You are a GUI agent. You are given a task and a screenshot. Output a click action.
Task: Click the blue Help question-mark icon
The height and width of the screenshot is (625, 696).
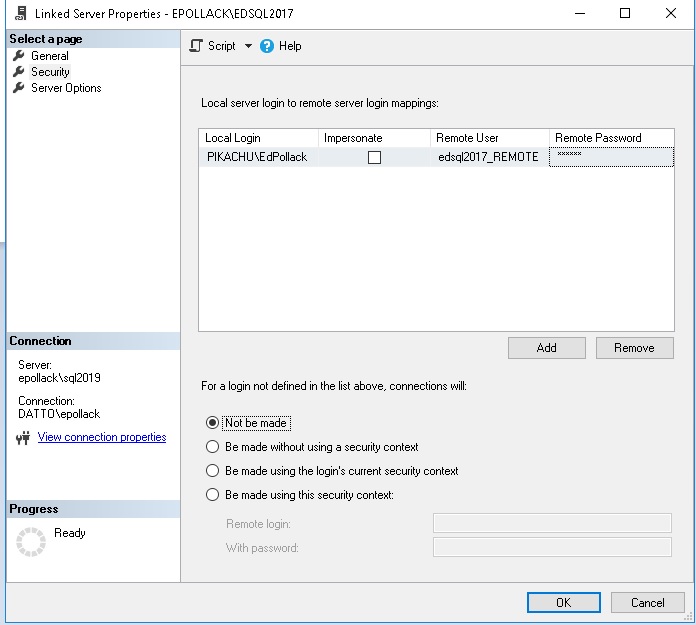[267, 46]
